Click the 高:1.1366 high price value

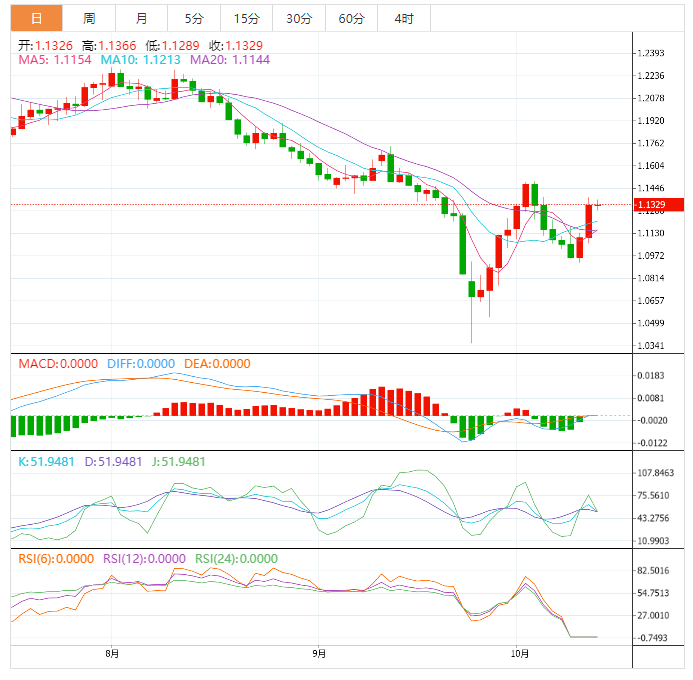click(109, 46)
